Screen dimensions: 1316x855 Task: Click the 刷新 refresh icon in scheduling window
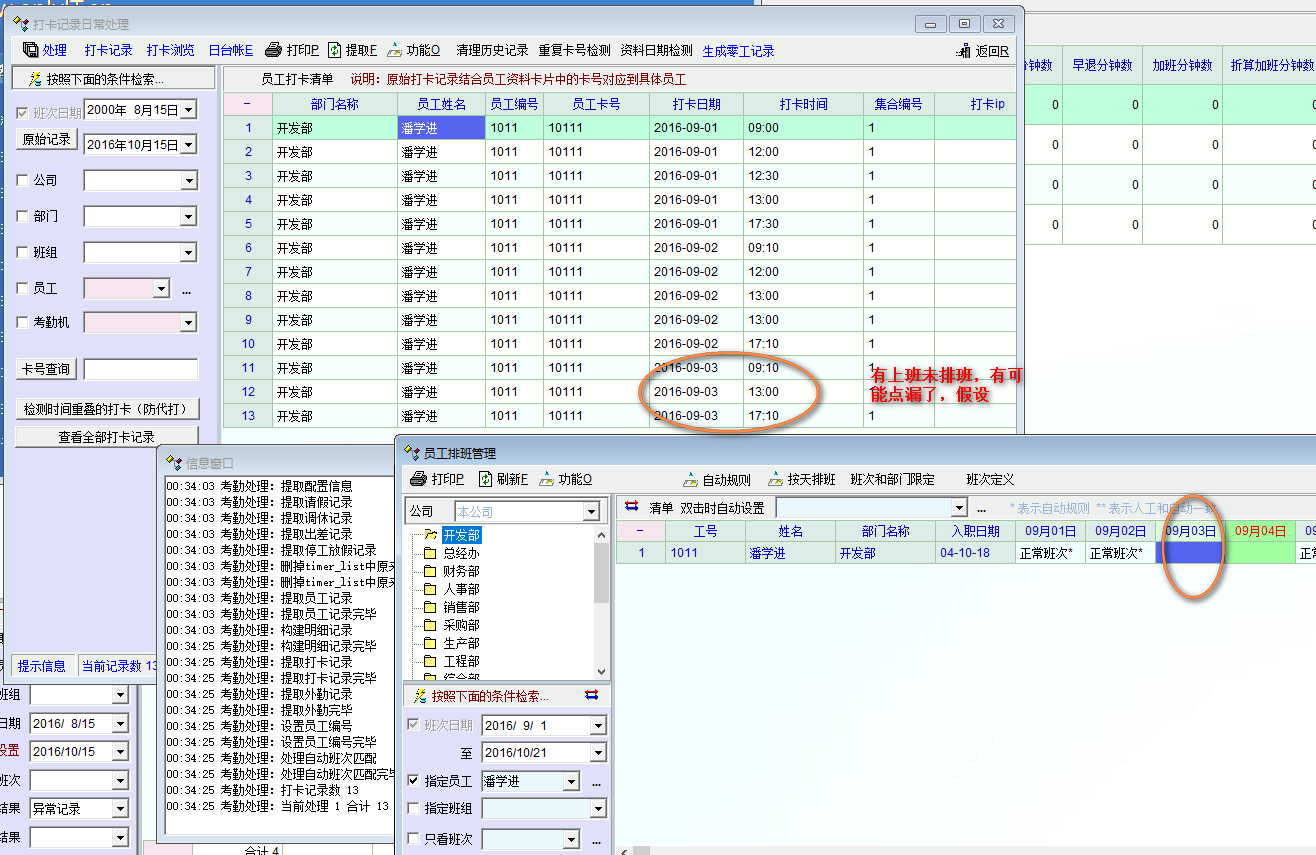[486, 479]
